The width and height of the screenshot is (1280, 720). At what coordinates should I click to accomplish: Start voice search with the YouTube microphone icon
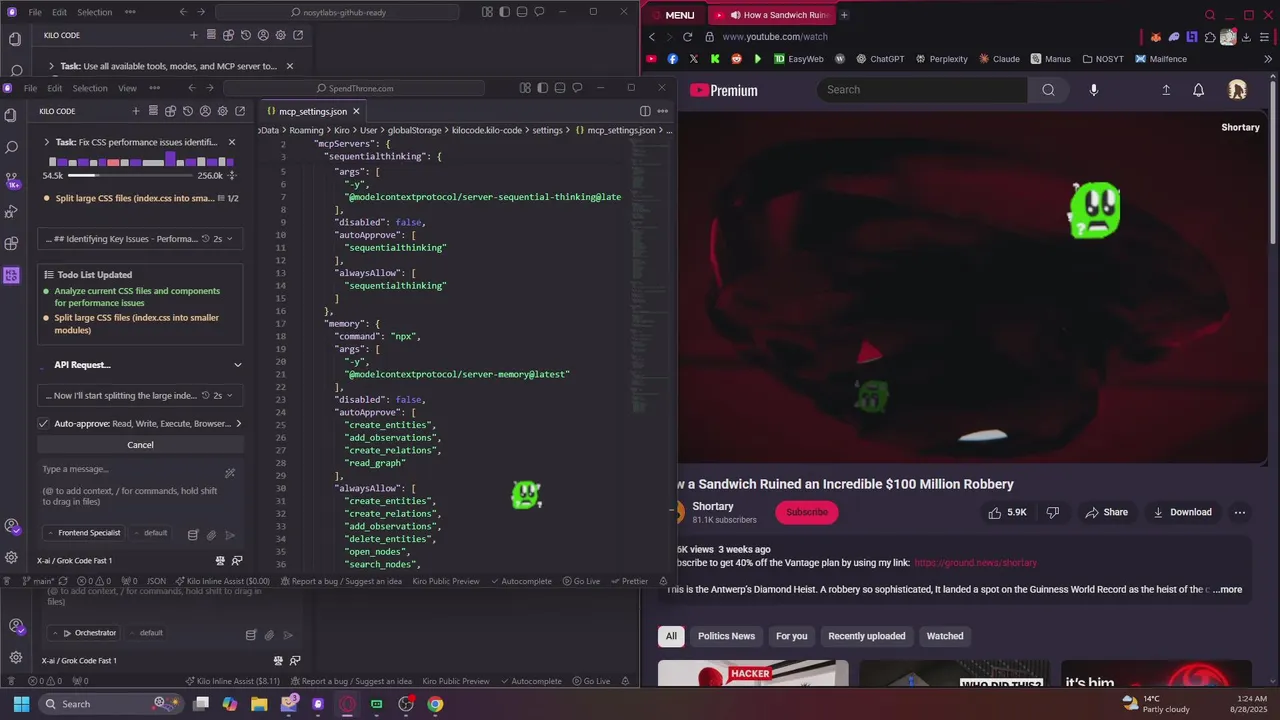coord(1093,90)
